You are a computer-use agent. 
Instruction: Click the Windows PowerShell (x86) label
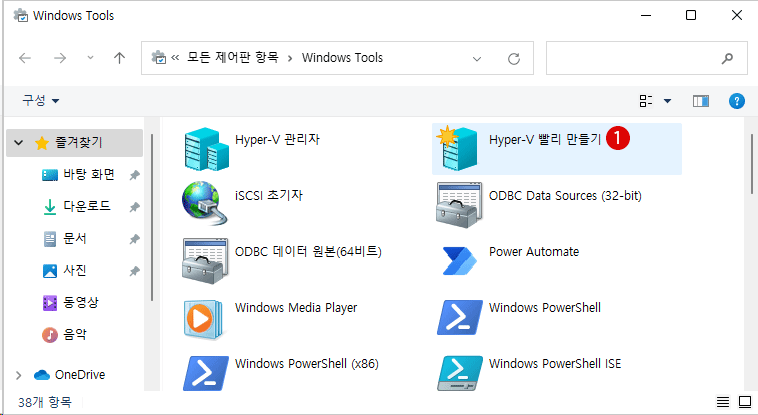[306, 363]
